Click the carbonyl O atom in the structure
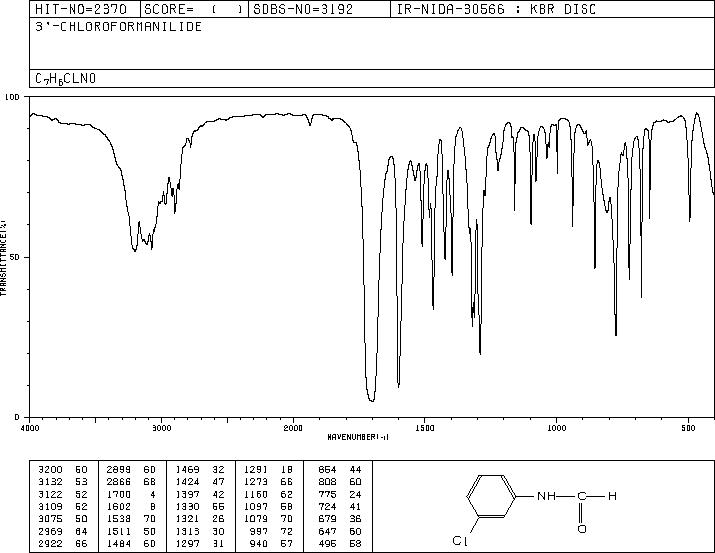Viewport: 715px width, 553px height. (x=582, y=529)
